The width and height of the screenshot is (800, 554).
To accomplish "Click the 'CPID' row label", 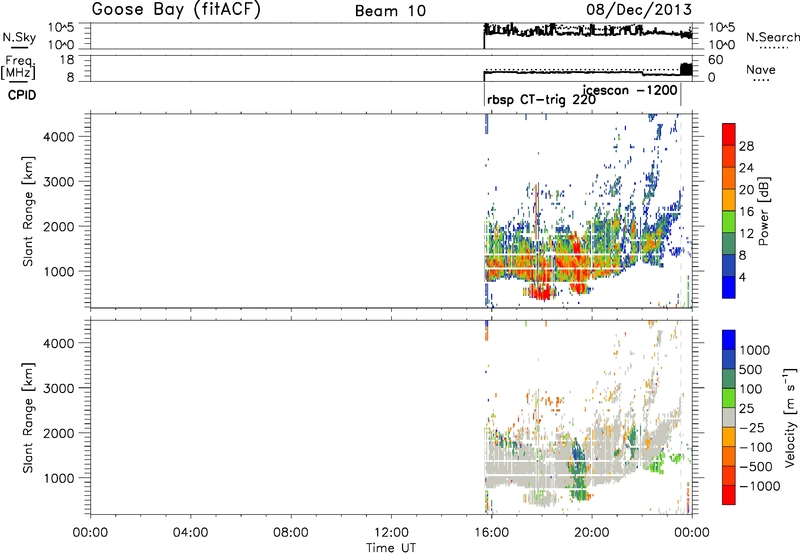I will 22,95.
